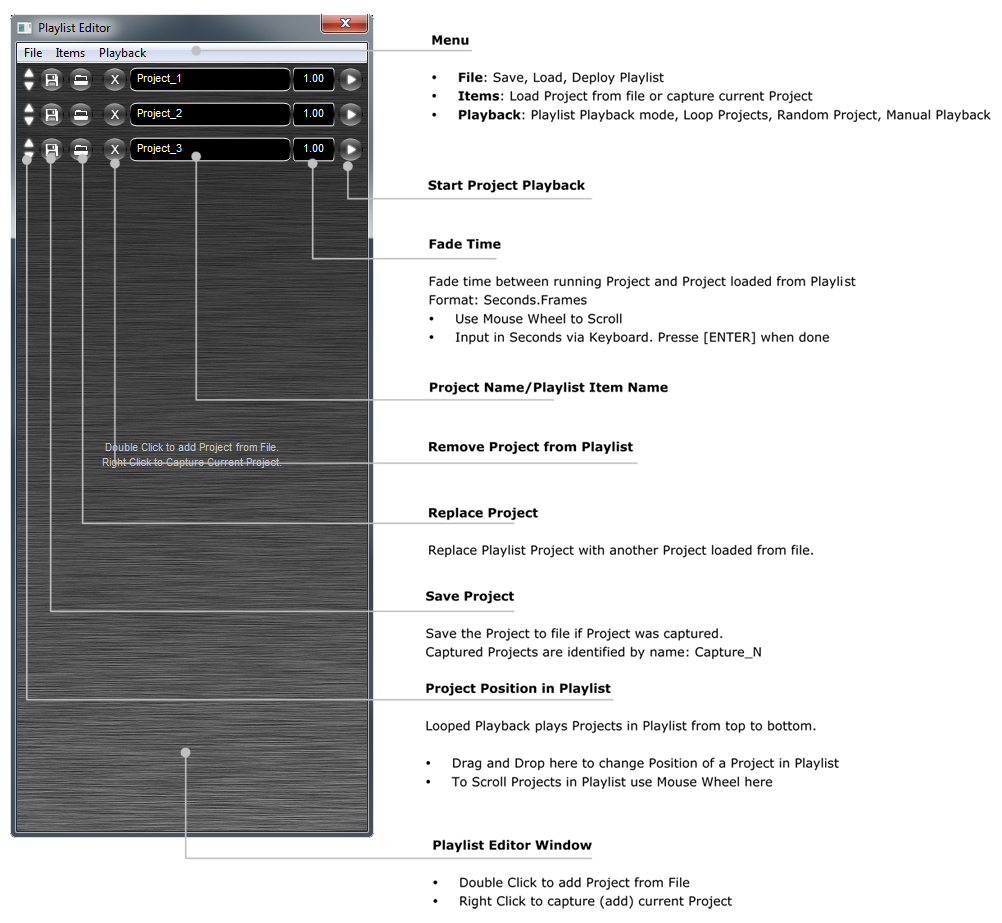Delete Project_3 using its X button

click(115, 149)
